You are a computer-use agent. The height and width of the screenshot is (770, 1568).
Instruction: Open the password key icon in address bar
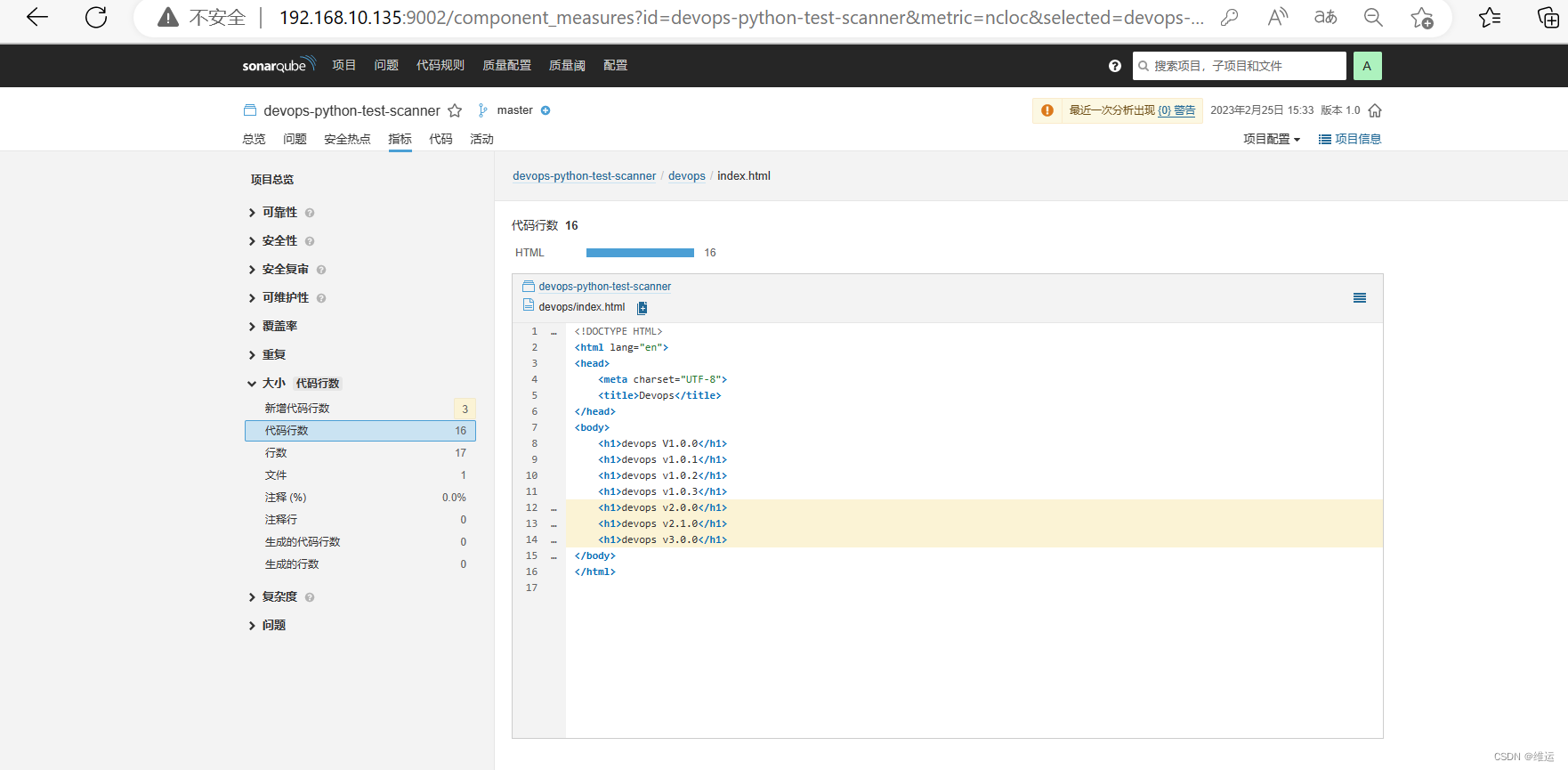click(x=1229, y=17)
